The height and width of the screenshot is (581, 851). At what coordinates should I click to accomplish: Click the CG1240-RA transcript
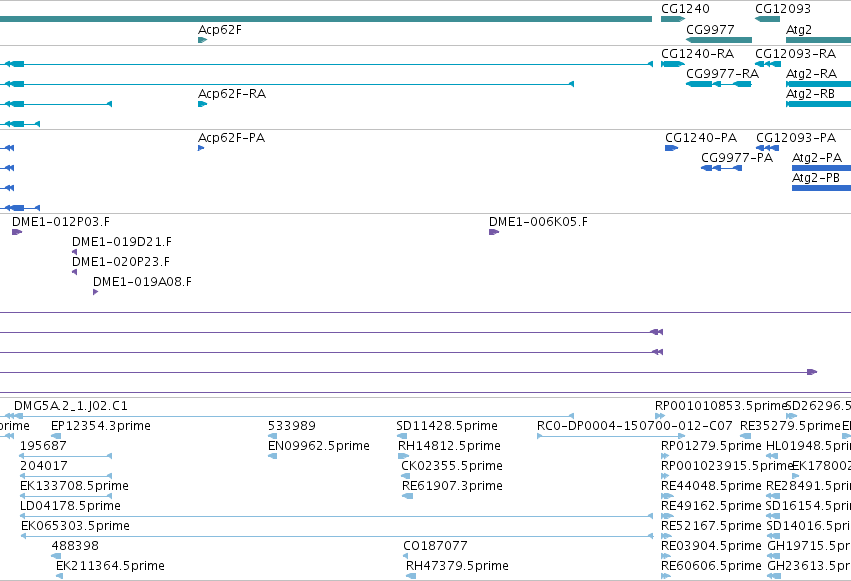tap(672, 64)
